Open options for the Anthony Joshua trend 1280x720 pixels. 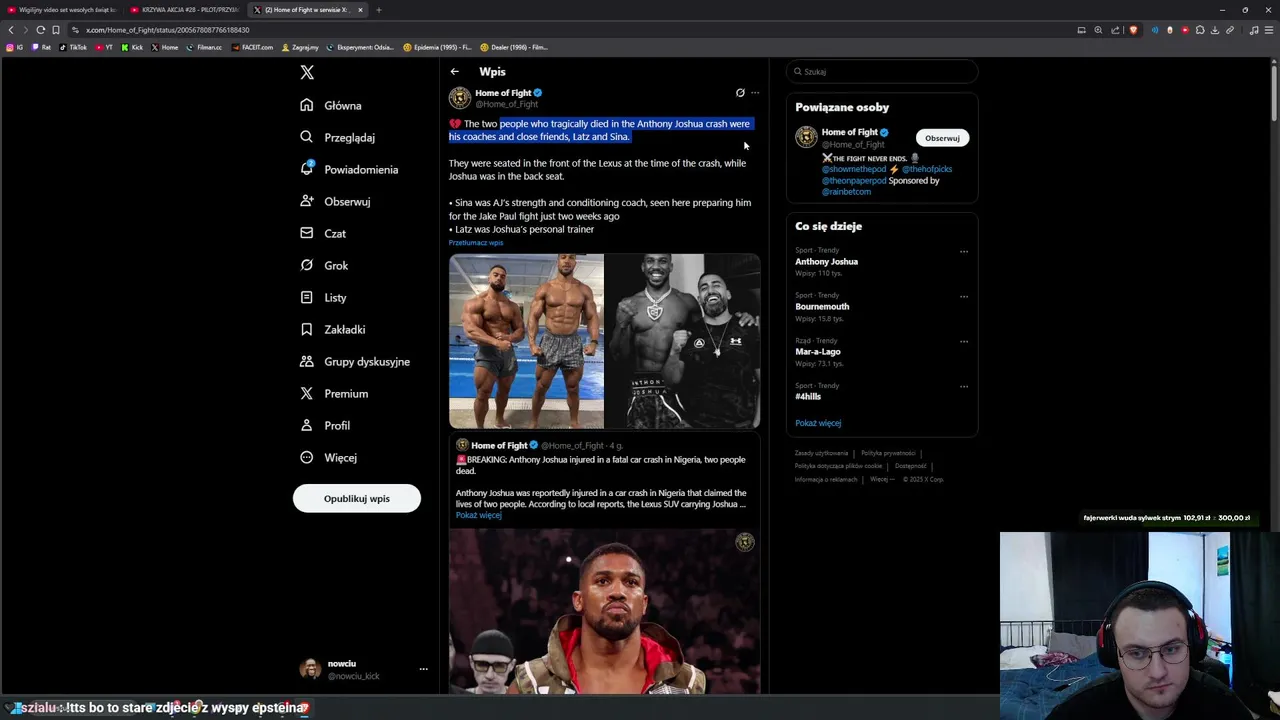[x=964, y=251]
